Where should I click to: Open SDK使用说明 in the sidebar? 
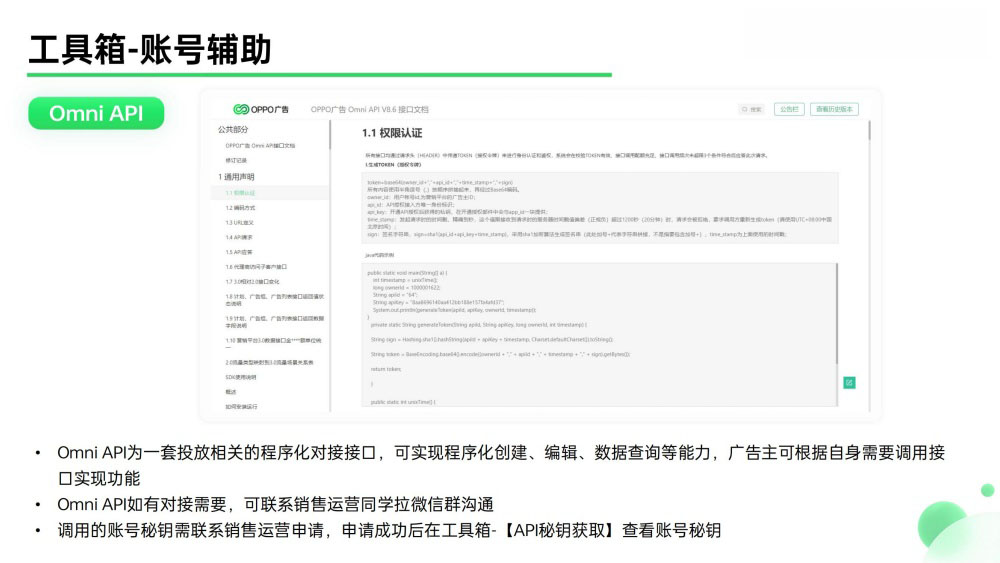pos(241,377)
